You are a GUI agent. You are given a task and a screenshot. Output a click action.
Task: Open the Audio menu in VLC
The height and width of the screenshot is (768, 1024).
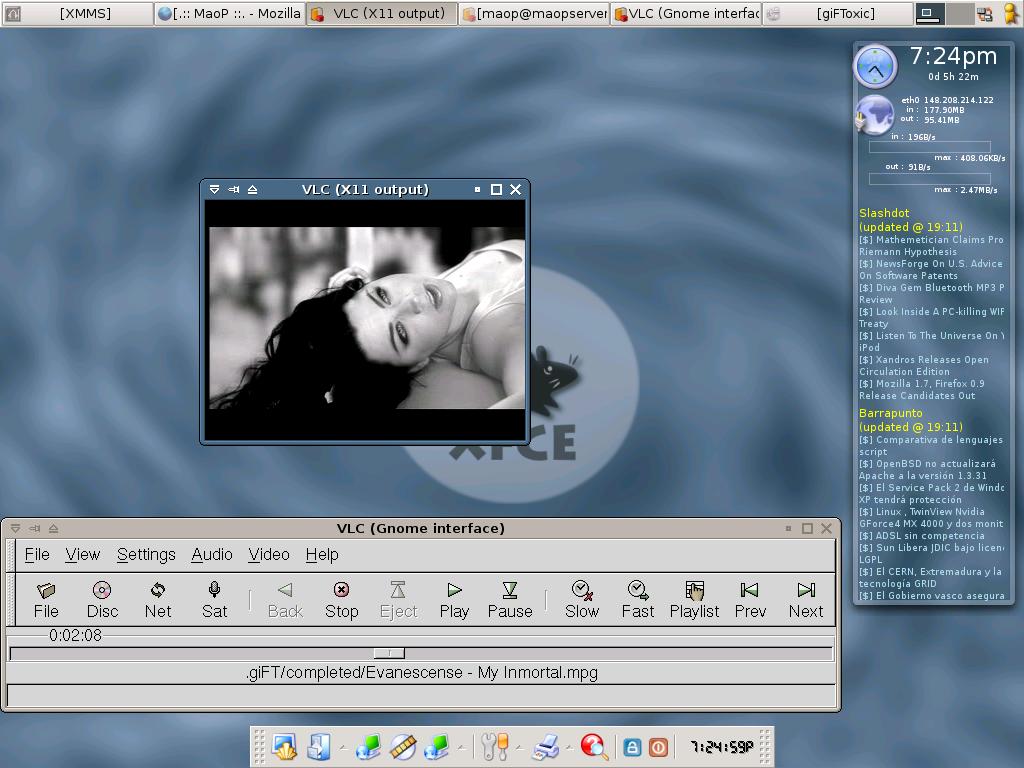click(212, 554)
